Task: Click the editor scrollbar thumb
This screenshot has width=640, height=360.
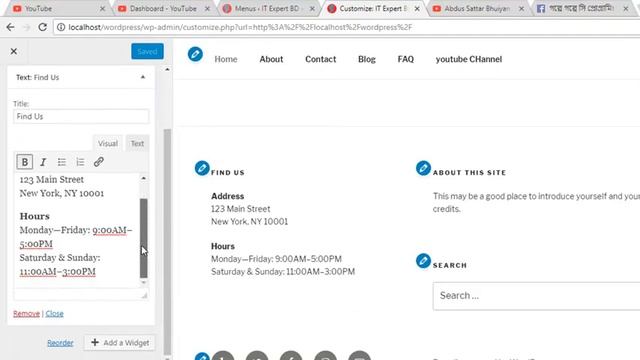Action: [144, 238]
